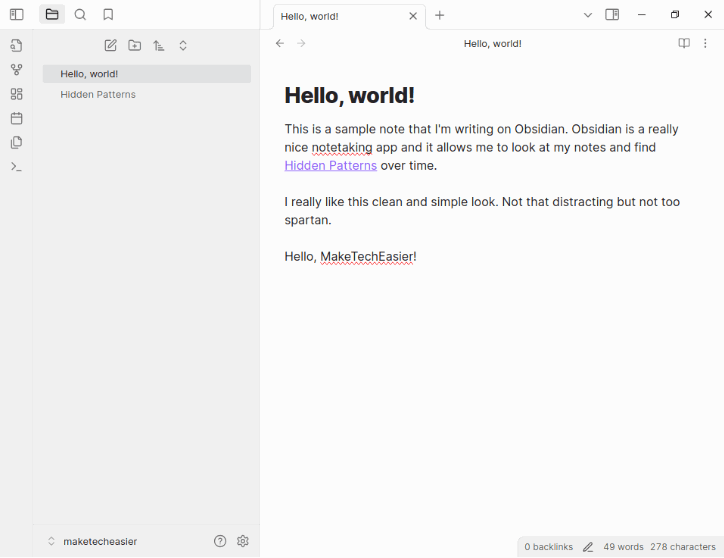
Task: Click the word MakeTechEasier in note
Action: (367, 256)
